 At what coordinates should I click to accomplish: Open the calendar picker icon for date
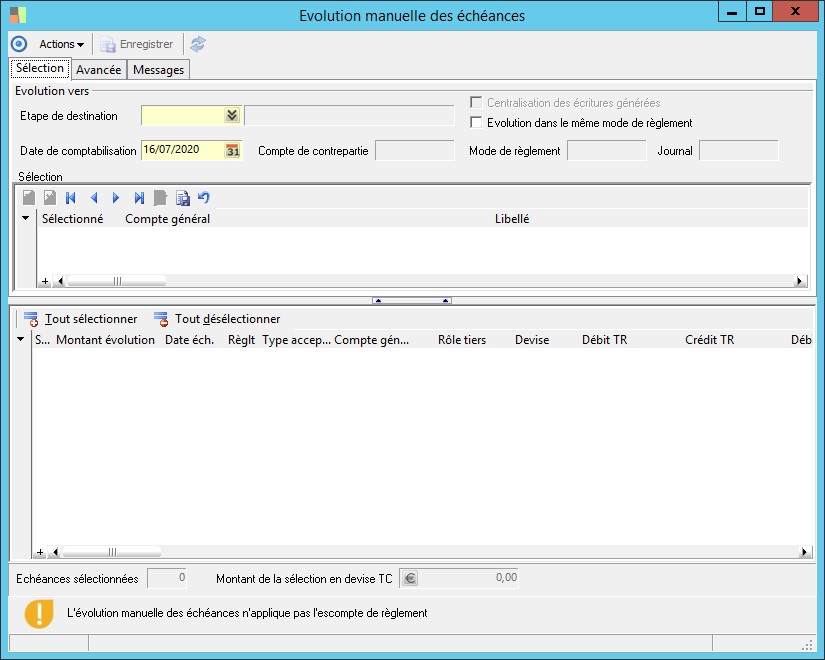point(233,151)
